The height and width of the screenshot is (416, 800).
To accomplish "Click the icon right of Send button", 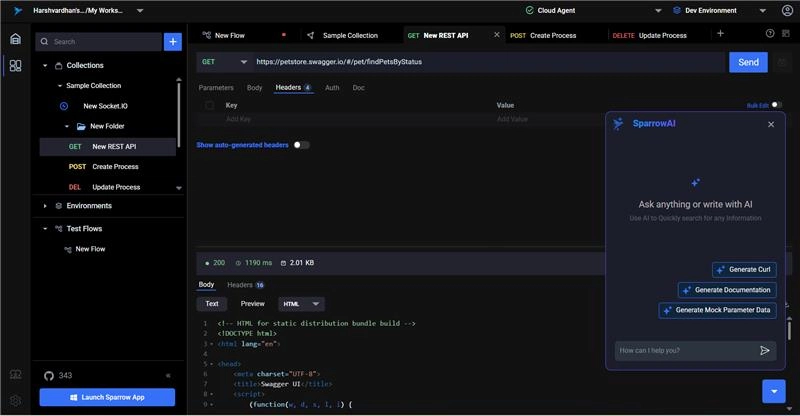I will 782,62.
